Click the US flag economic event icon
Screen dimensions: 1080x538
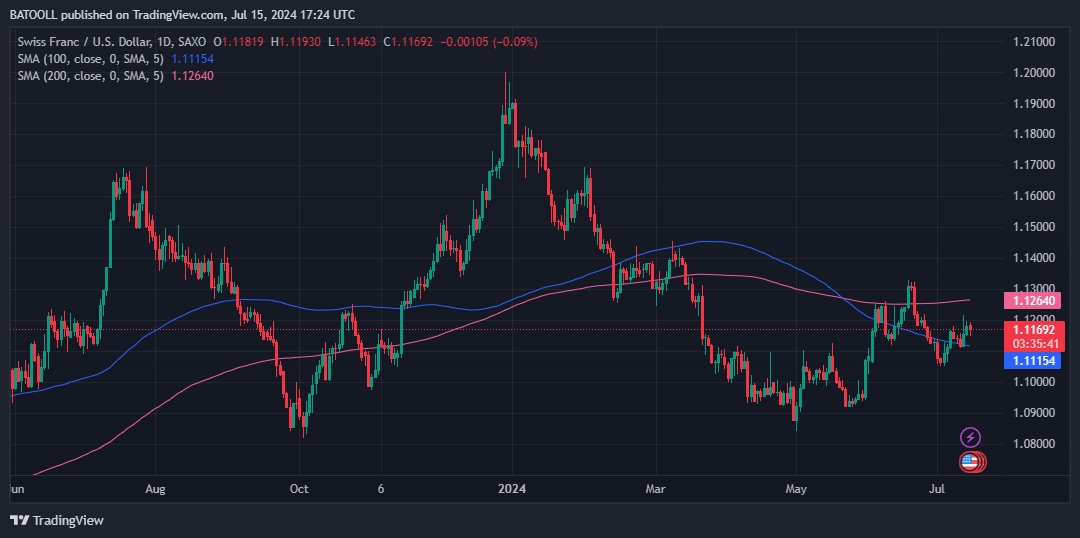click(970, 462)
